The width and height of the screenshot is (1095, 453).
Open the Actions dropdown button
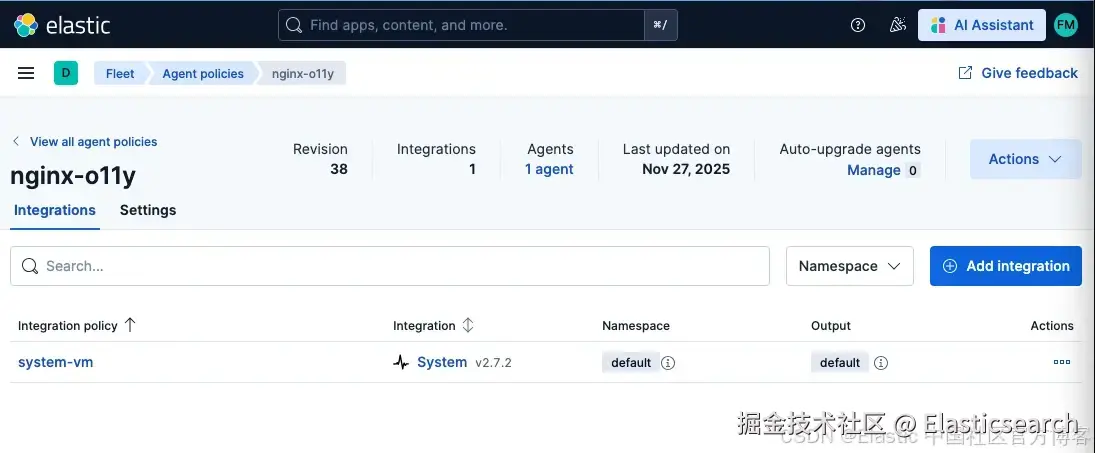click(1025, 159)
